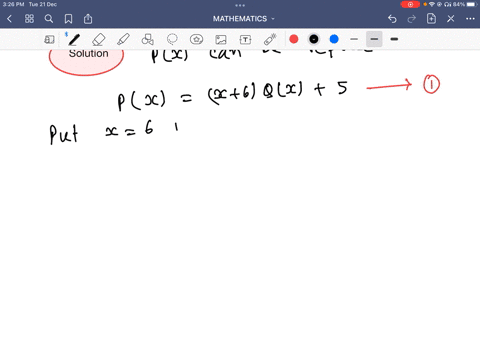Tap the battery status indicator
Screen dimensions: 480x360
[471, 4]
